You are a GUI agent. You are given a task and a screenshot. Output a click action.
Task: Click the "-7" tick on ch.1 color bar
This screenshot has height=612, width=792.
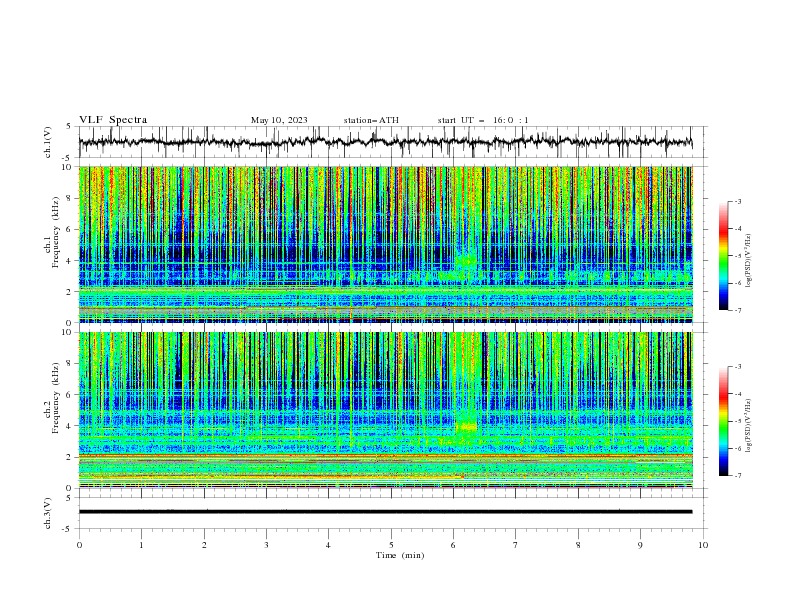[737, 310]
